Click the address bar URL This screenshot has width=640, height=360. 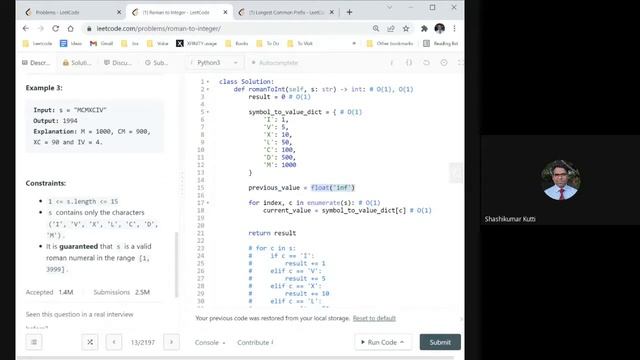[159, 29]
